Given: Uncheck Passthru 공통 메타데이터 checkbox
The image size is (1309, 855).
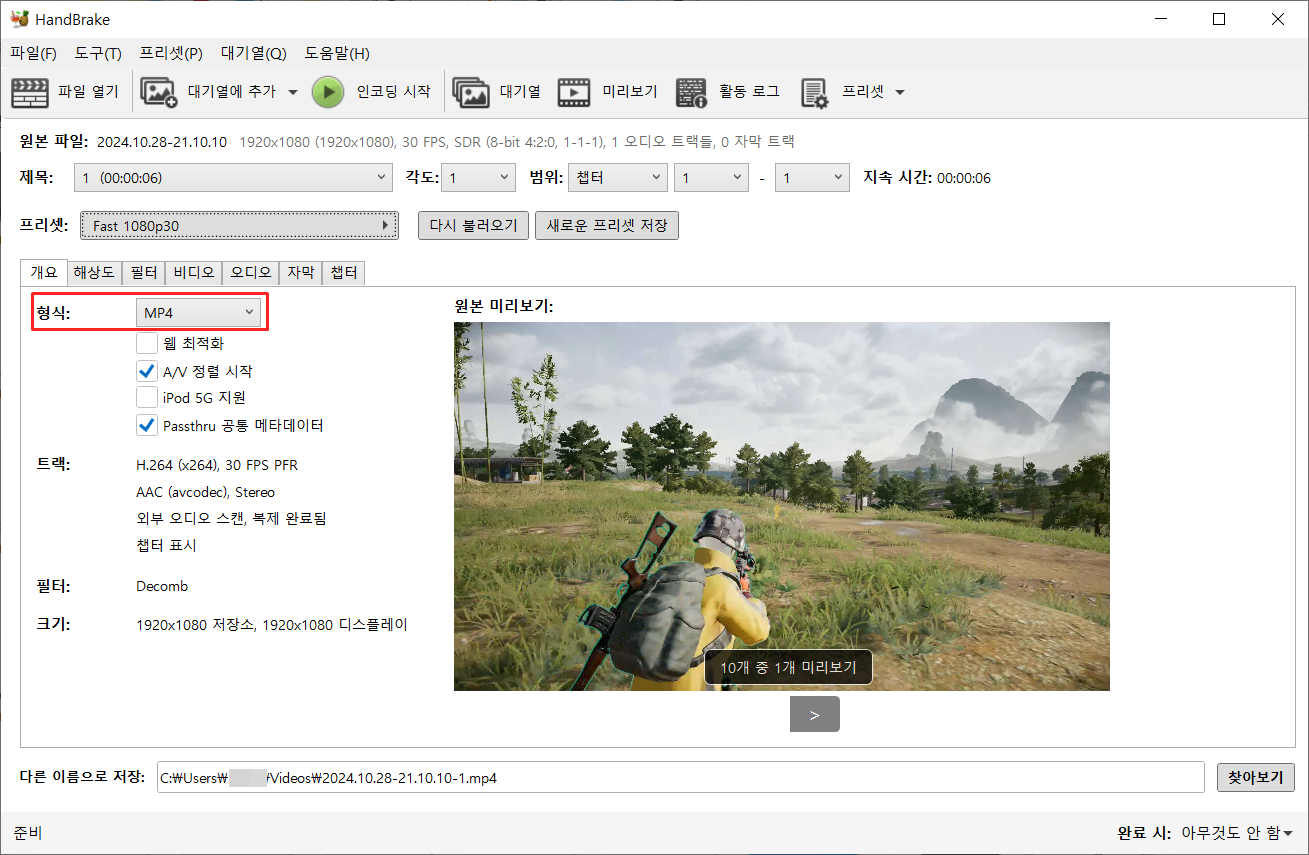Looking at the screenshot, I should (147, 425).
